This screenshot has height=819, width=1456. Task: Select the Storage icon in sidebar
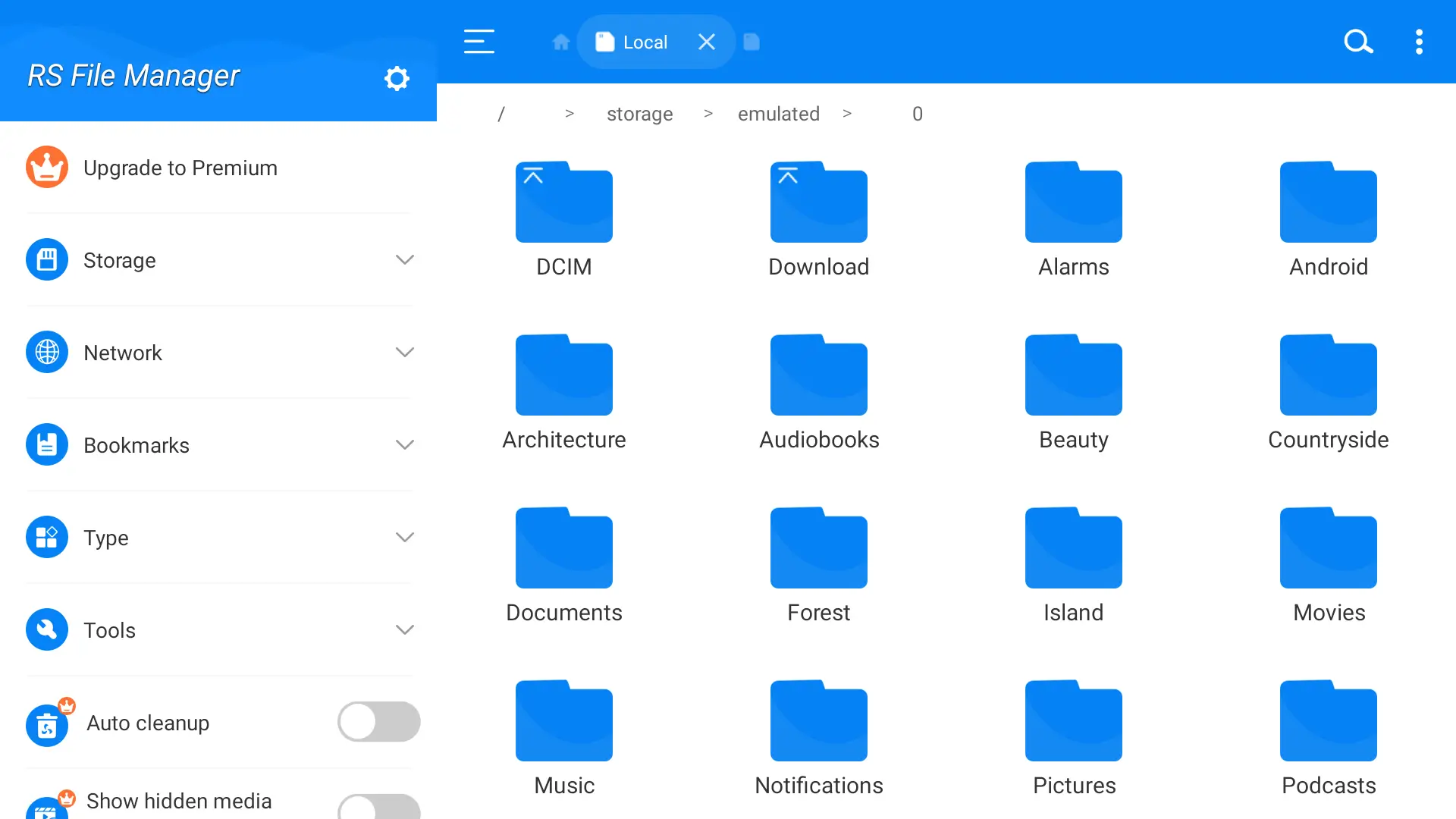(x=46, y=259)
